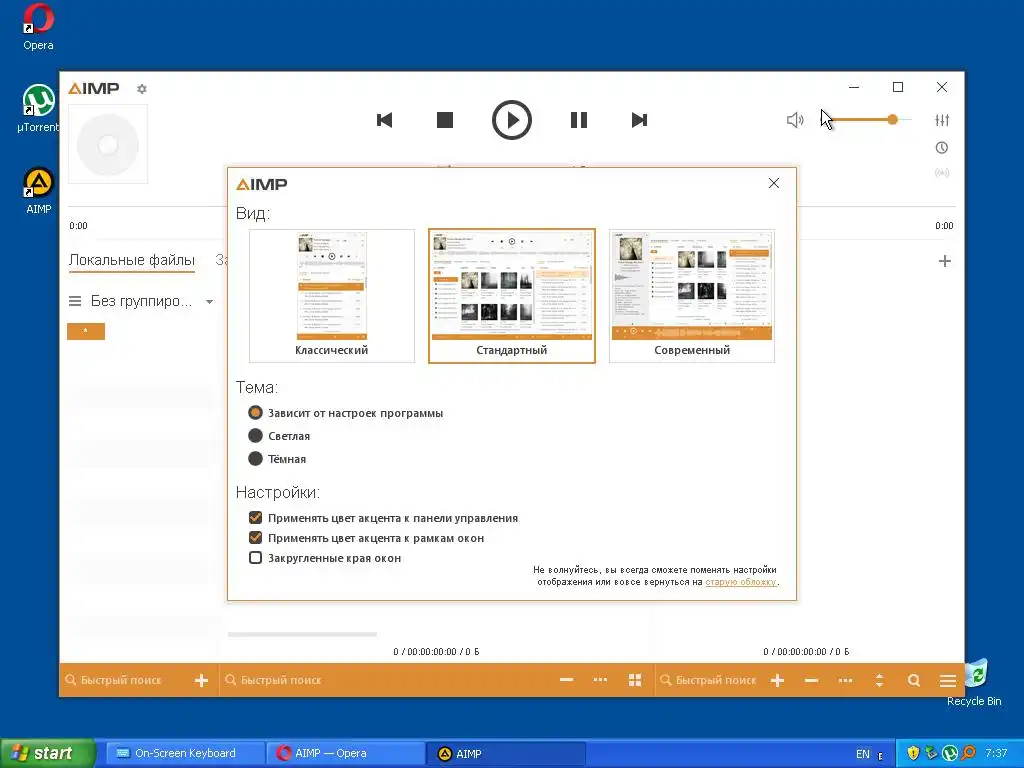Choose the Современный view thumbnail
Screen dimensions: 1024x768
click(x=692, y=296)
